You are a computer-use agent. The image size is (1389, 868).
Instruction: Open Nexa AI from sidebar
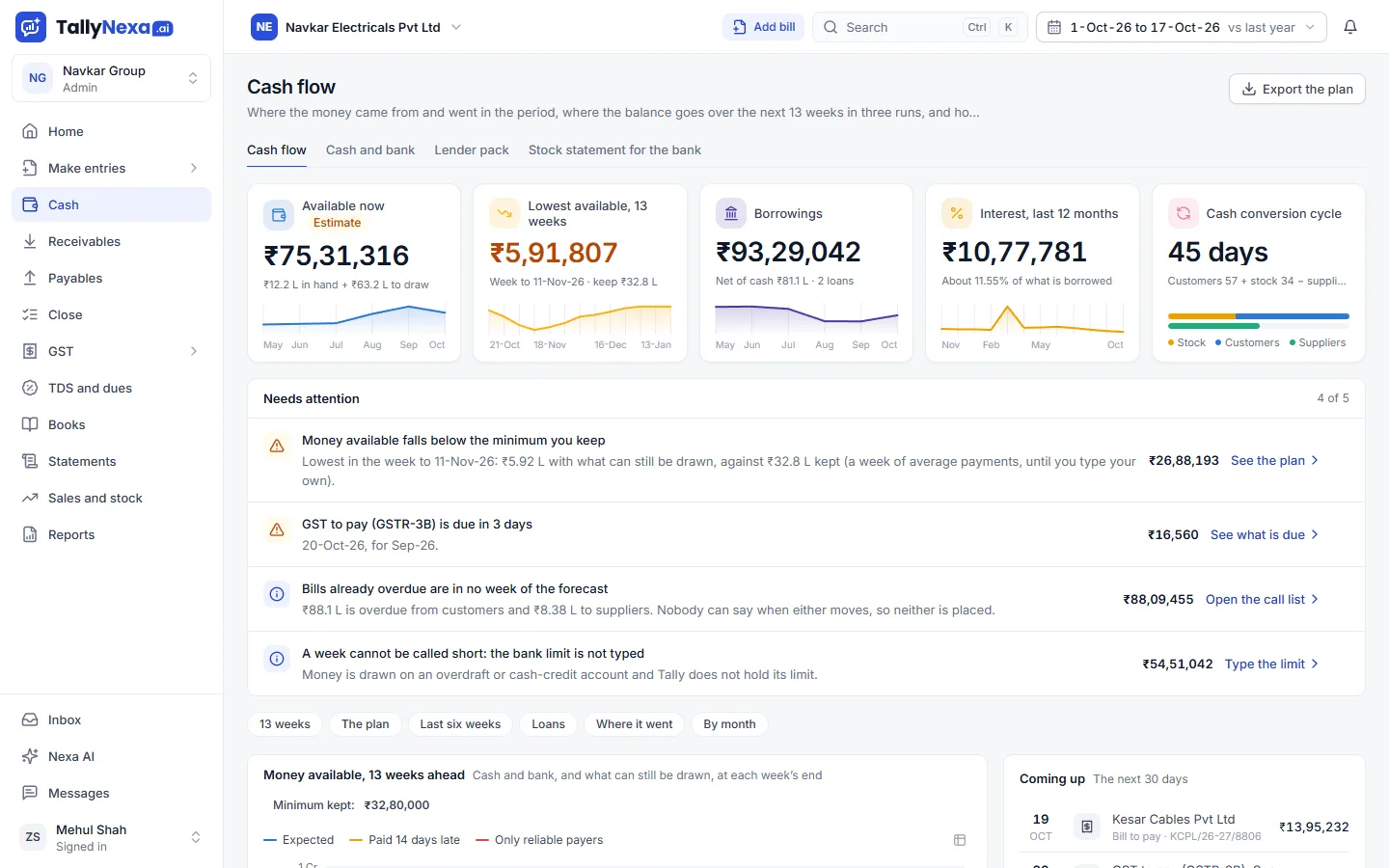[112, 756]
